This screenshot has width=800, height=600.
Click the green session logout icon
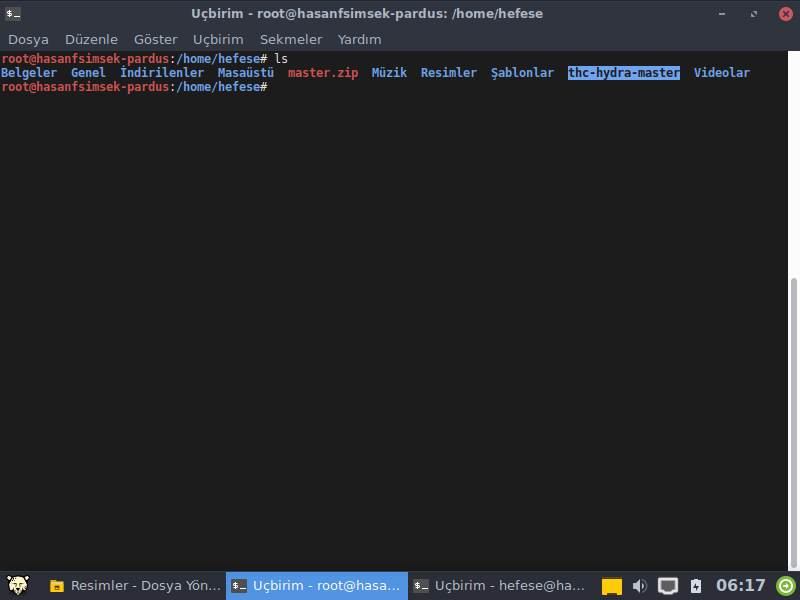point(786,586)
